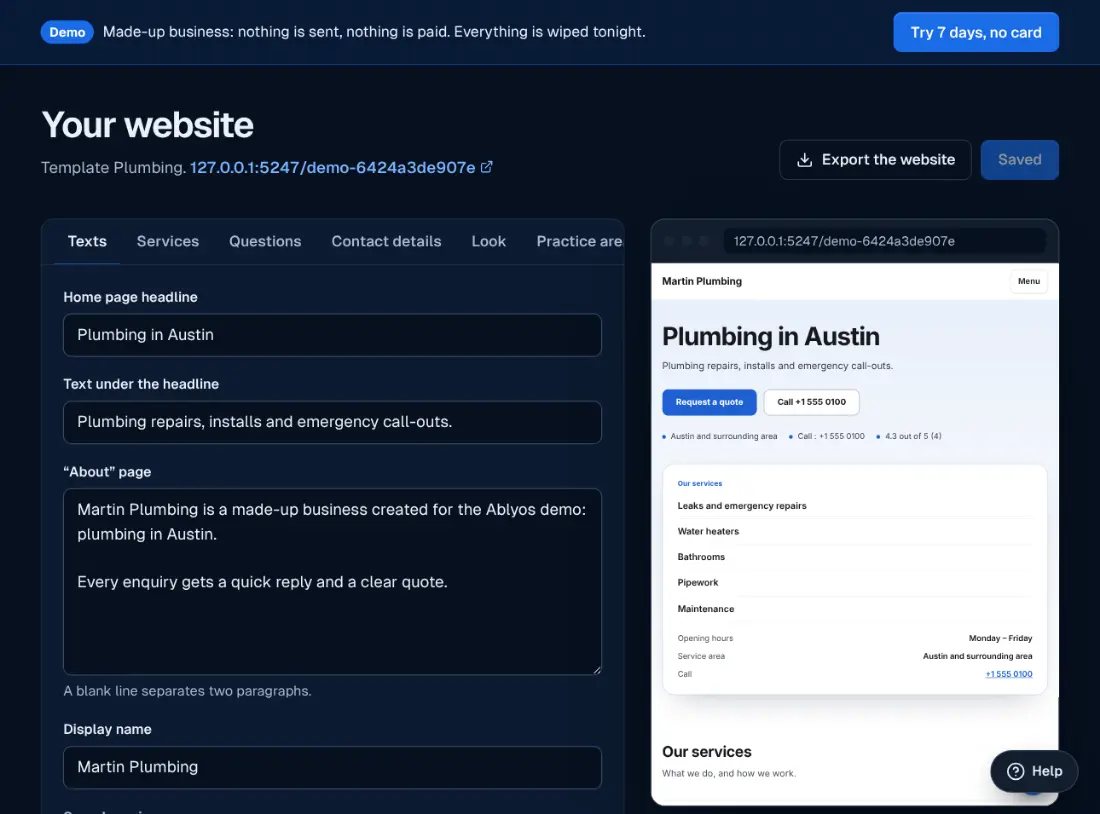Click the Display name input field
Image resolution: width=1100 pixels, height=814 pixels.
[332, 767]
